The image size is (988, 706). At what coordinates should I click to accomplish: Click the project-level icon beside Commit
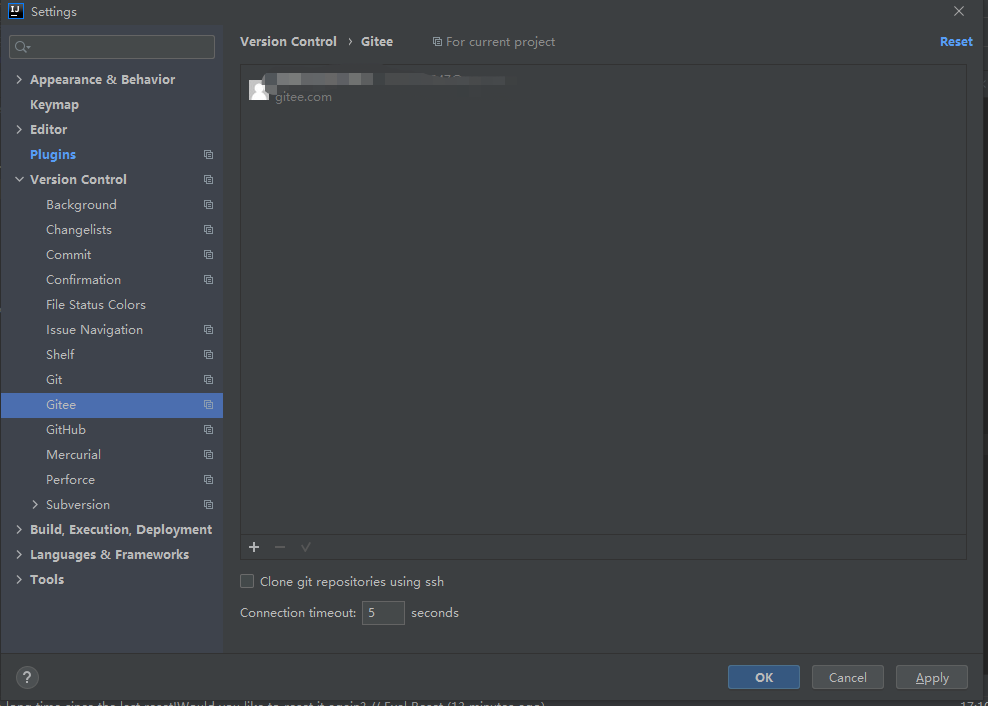[x=209, y=255]
